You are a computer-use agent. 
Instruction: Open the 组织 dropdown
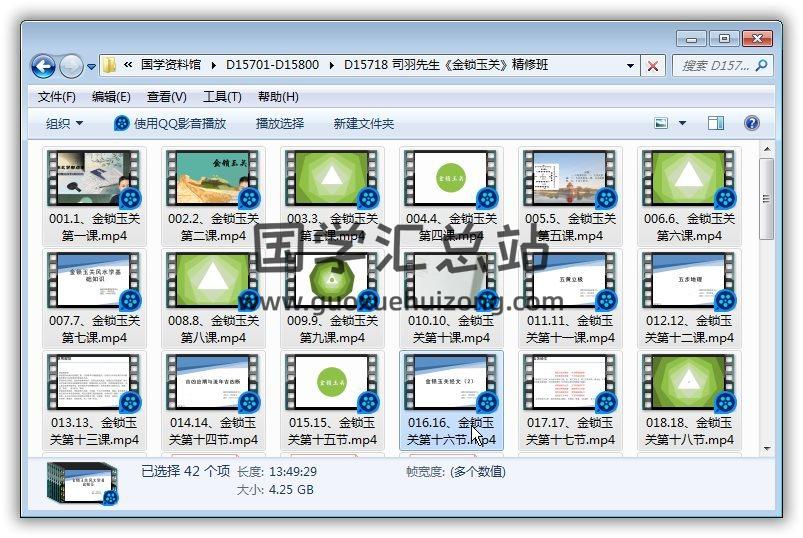65,123
